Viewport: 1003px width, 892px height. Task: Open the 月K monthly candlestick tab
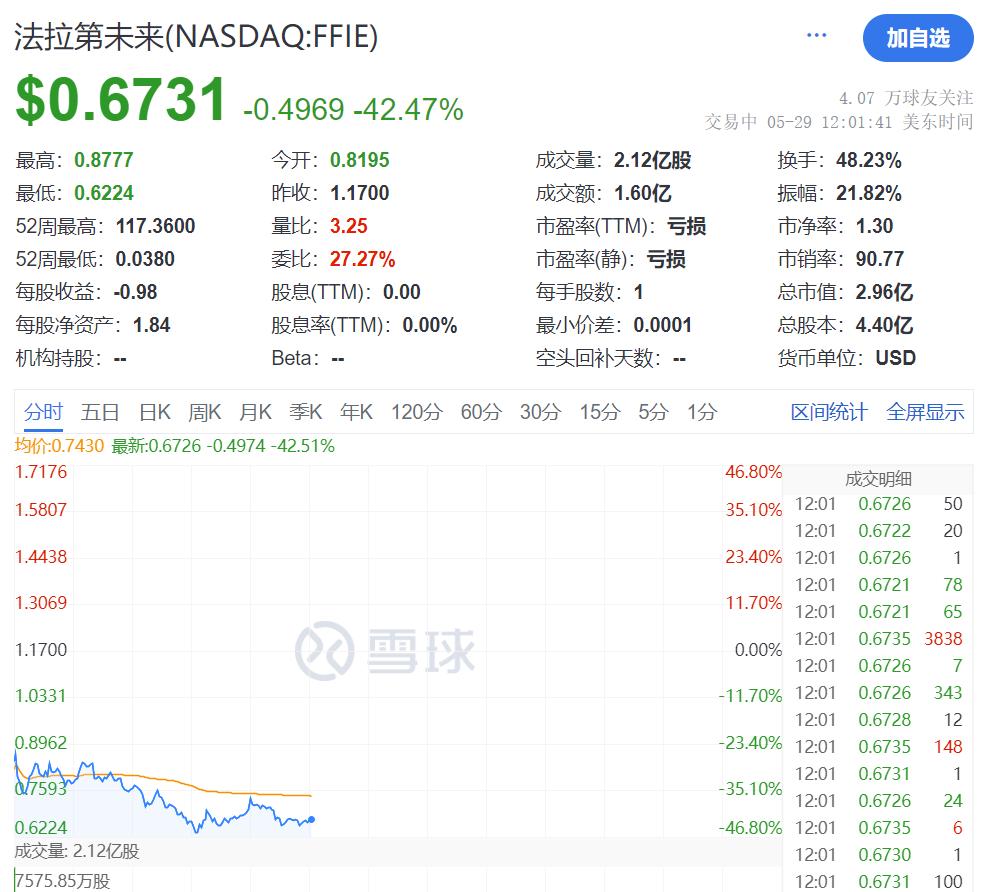click(255, 412)
